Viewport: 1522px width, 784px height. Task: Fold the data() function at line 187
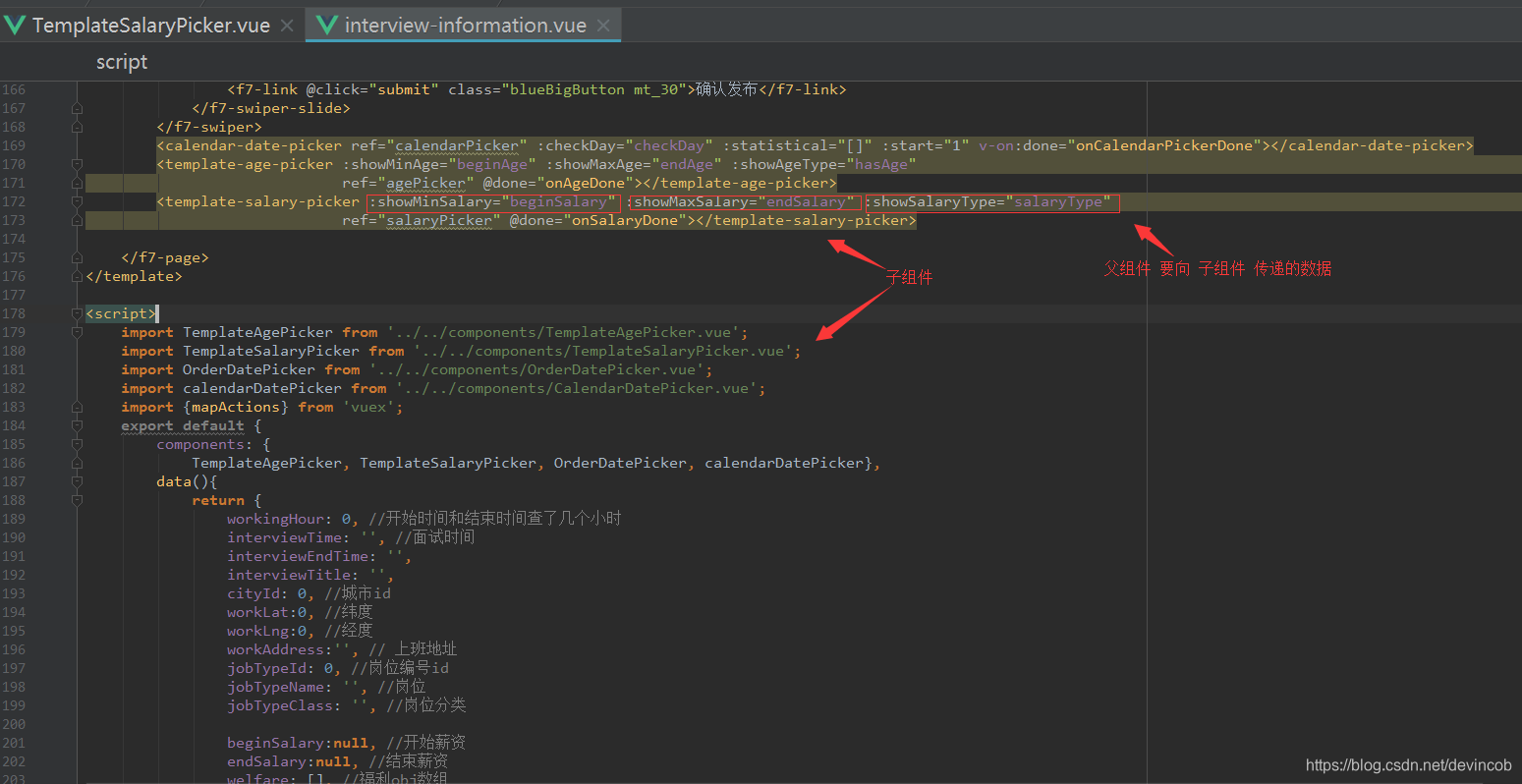coord(77,481)
